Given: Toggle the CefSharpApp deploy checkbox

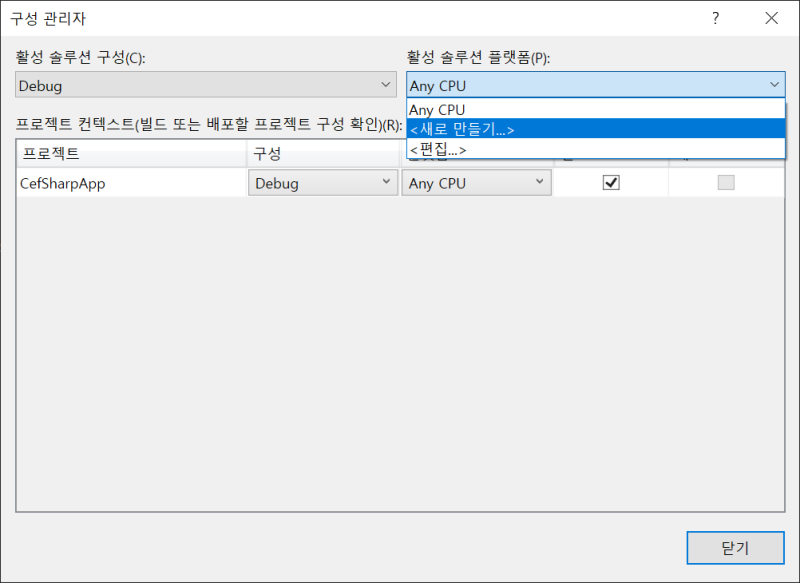Looking at the screenshot, I should click(x=726, y=183).
